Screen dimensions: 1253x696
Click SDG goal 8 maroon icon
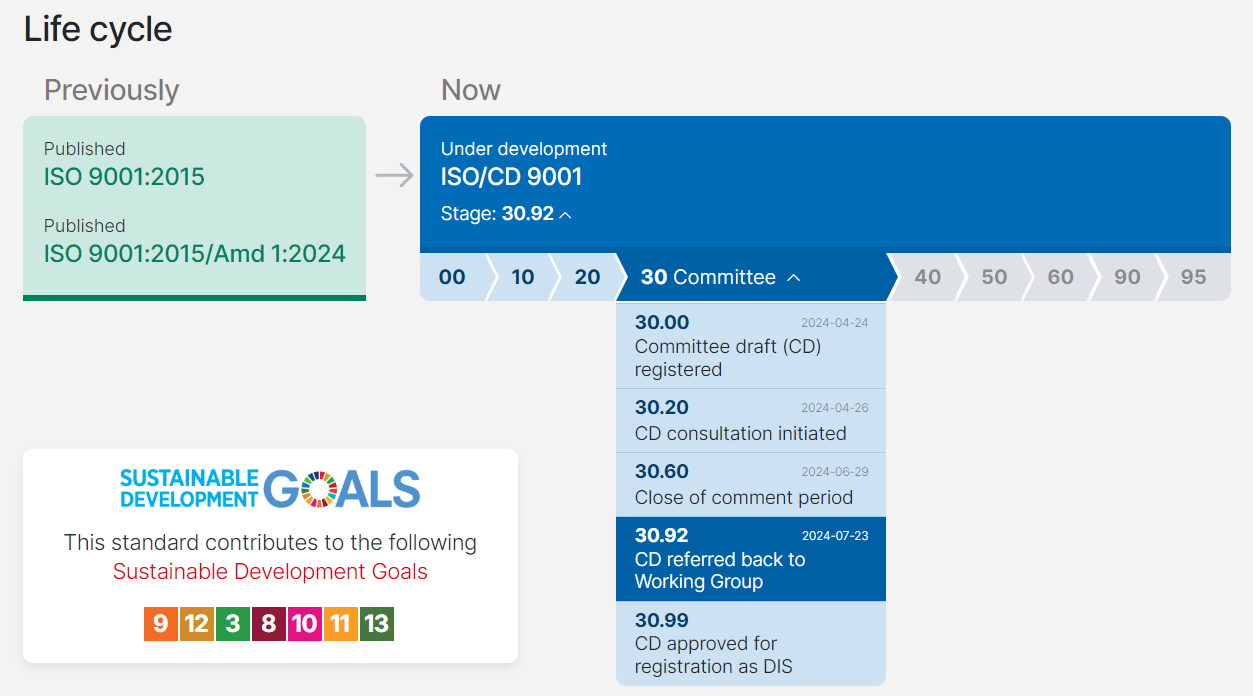point(268,624)
